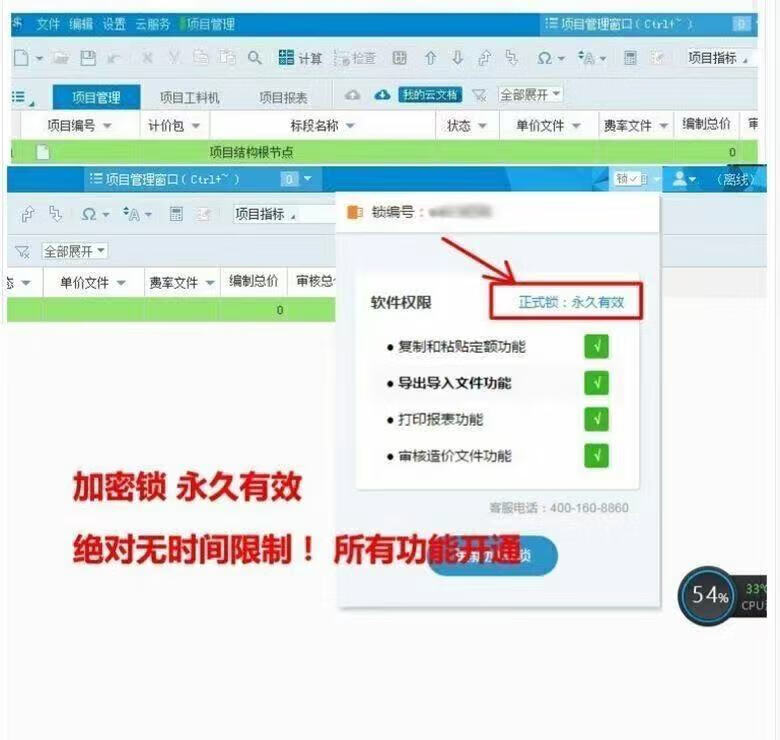Click the document icon in 项目结构根节点 row
780x740 pixels.
point(43,152)
